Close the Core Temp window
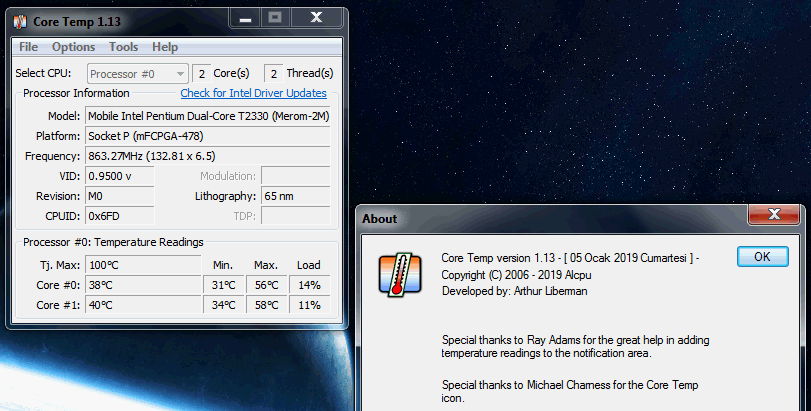The width and height of the screenshot is (811, 411). tap(317, 18)
